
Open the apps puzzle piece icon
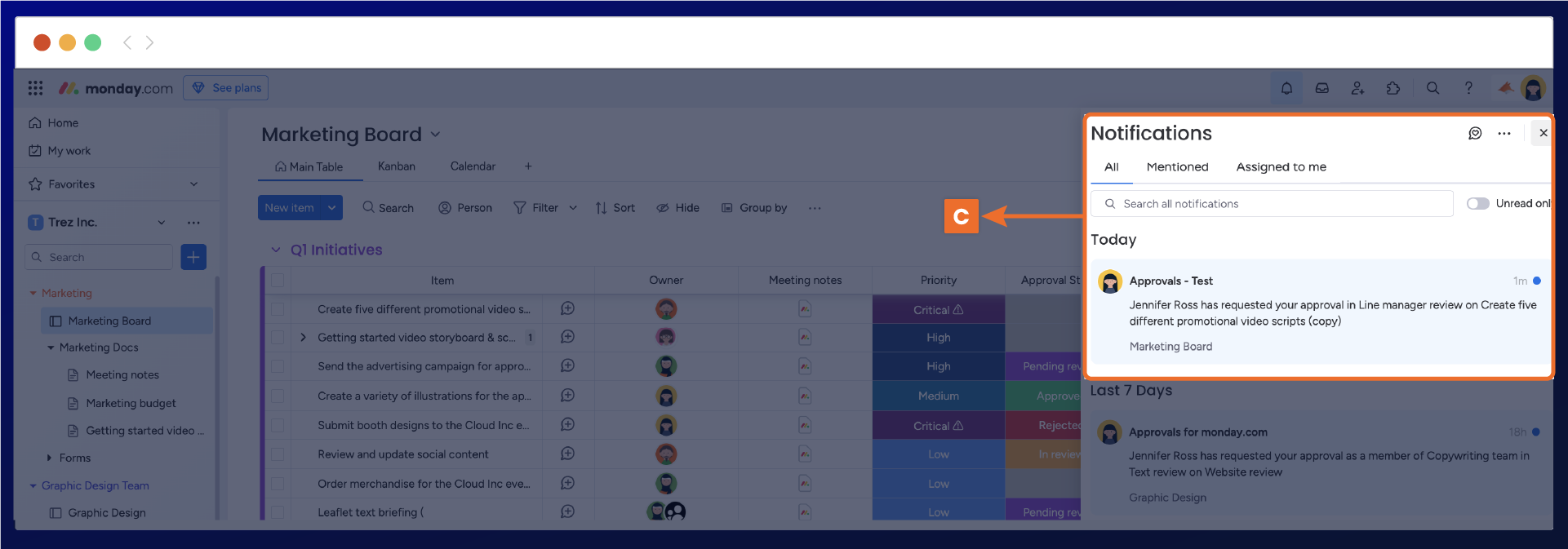1393,88
